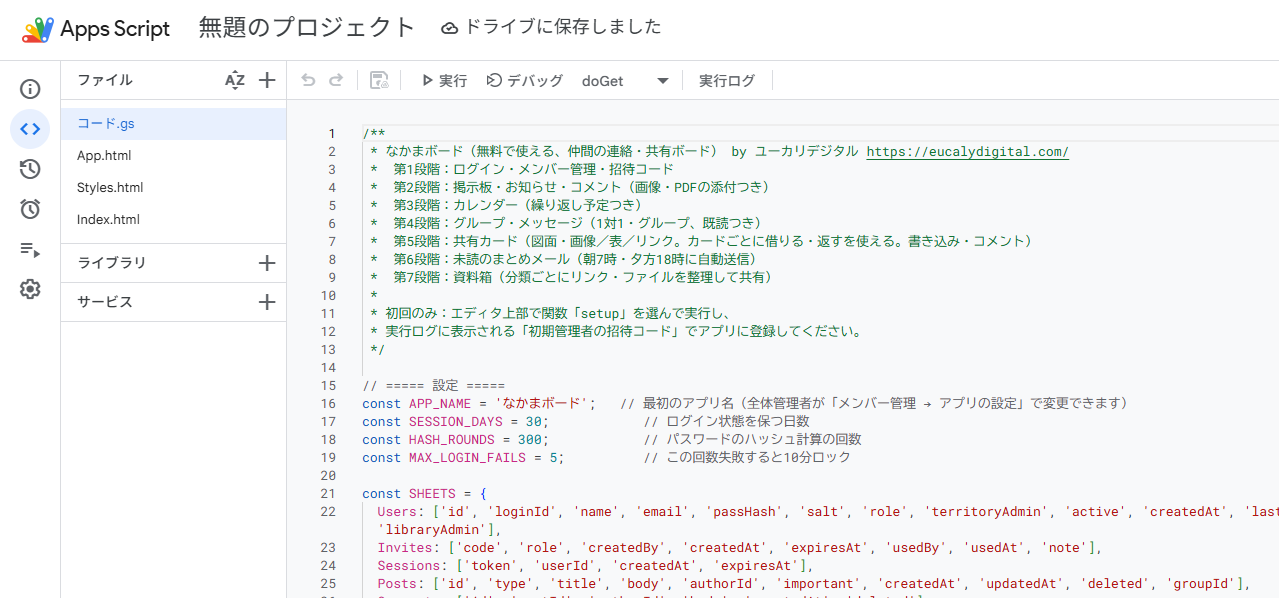Click the サービス section label
The image size is (1279, 598).
(x=105, y=302)
